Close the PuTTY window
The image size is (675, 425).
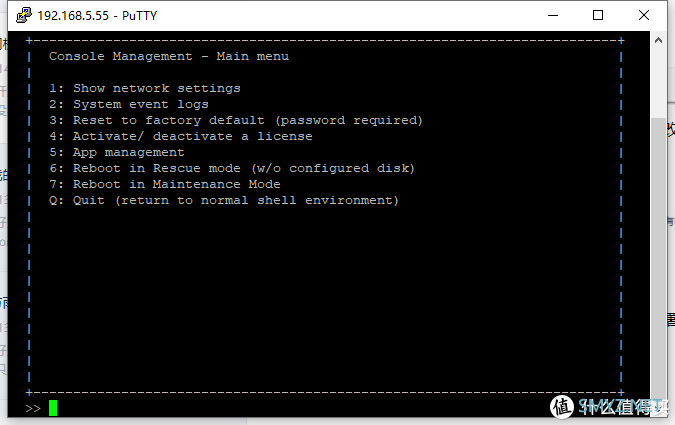point(644,16)
